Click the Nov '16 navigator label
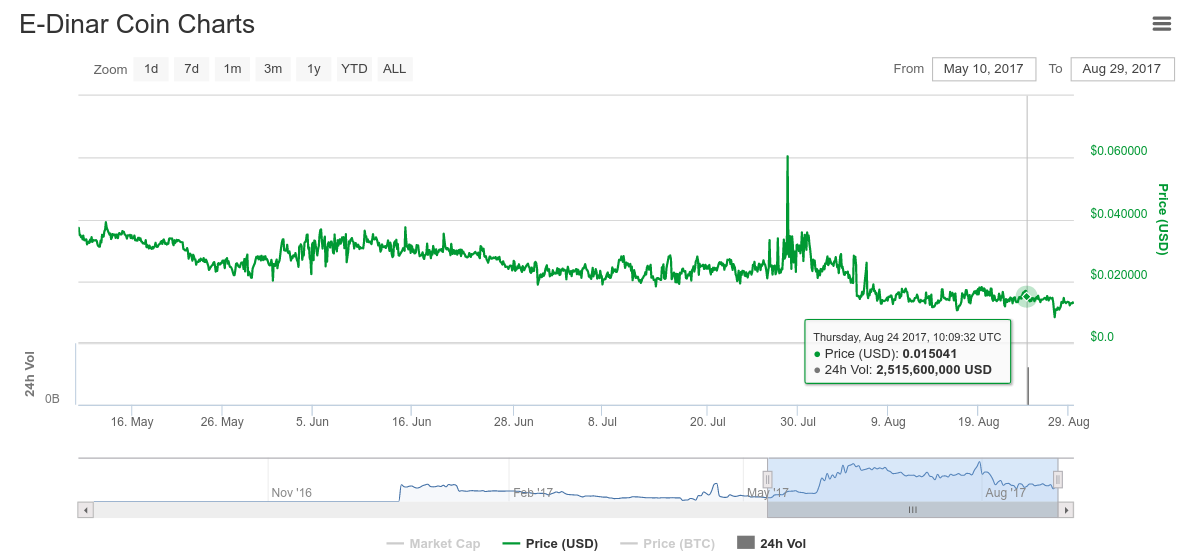 [292, 493]
